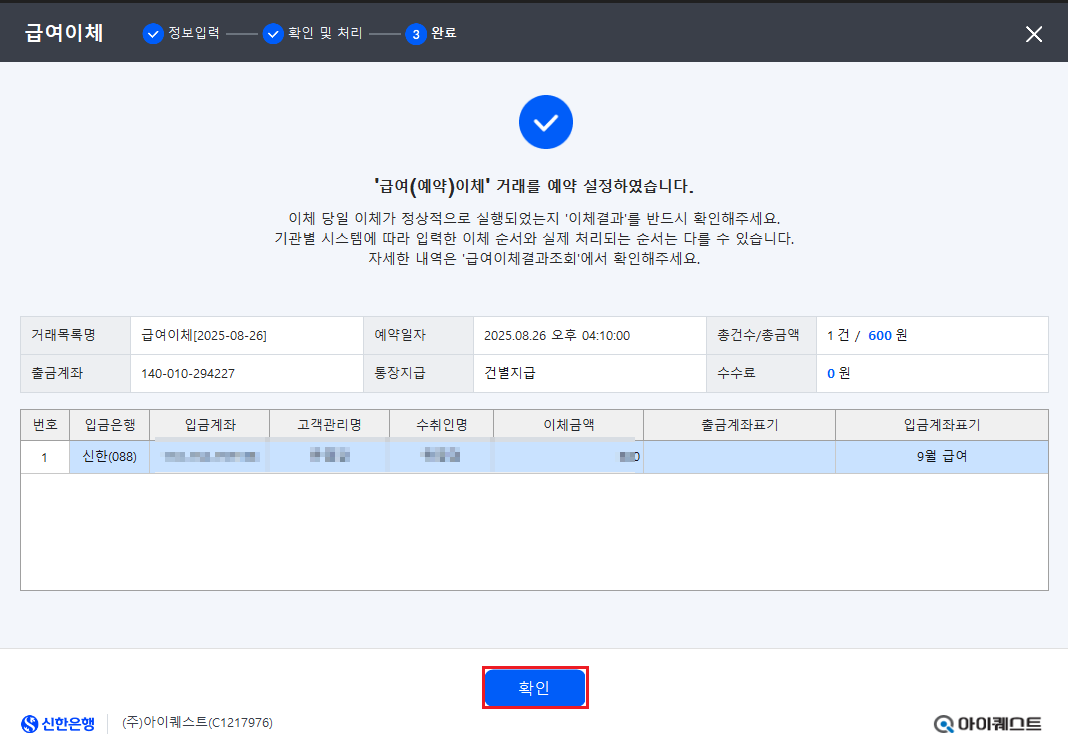Click the 확인 및 처리 step checkmark icon
1068x746 pixels.
pos(273,34)
